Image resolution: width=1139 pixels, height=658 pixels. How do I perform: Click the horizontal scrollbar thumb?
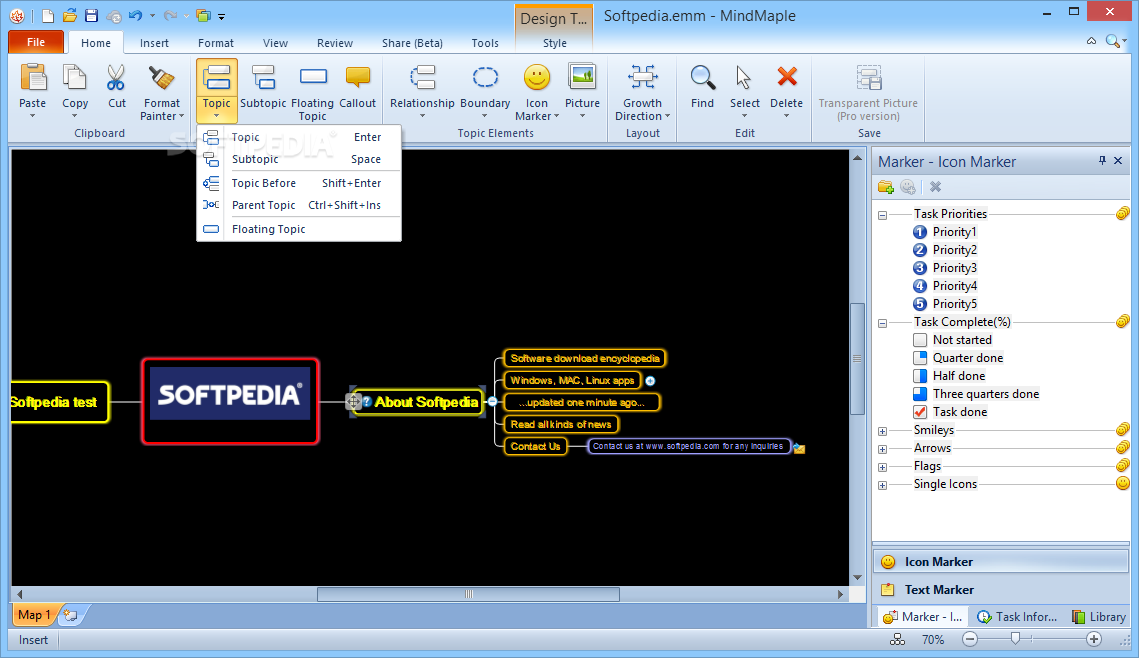pyautogui.click(x=469, y=594)
